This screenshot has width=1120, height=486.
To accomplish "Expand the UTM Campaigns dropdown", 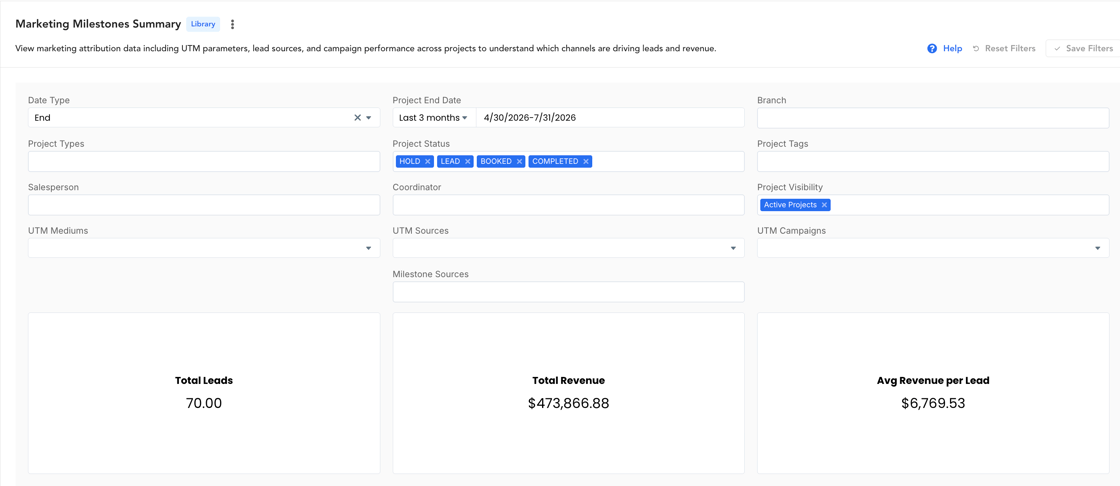I will click(1097, 248).
